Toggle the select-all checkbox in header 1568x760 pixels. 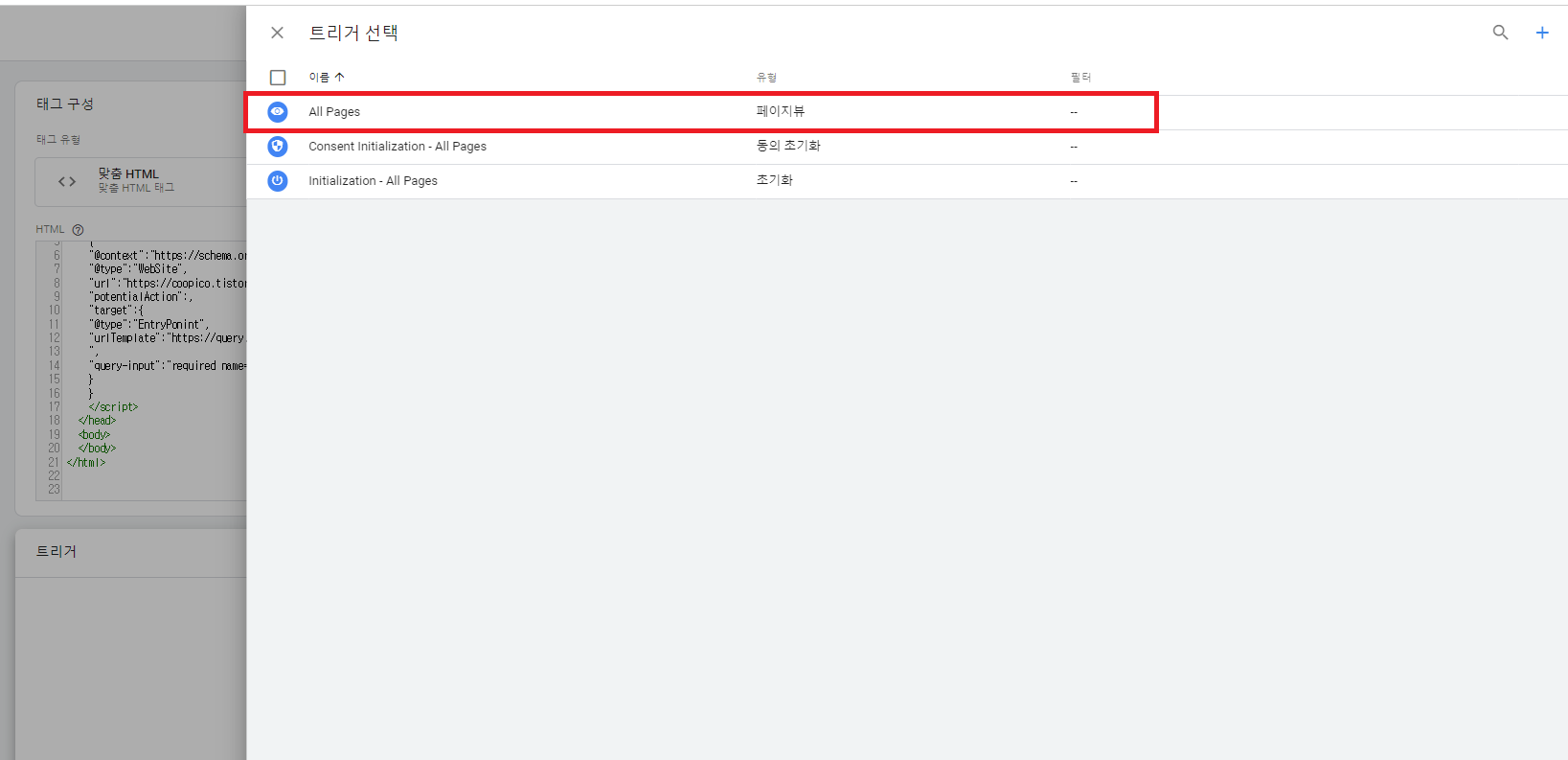click(278, 78)
